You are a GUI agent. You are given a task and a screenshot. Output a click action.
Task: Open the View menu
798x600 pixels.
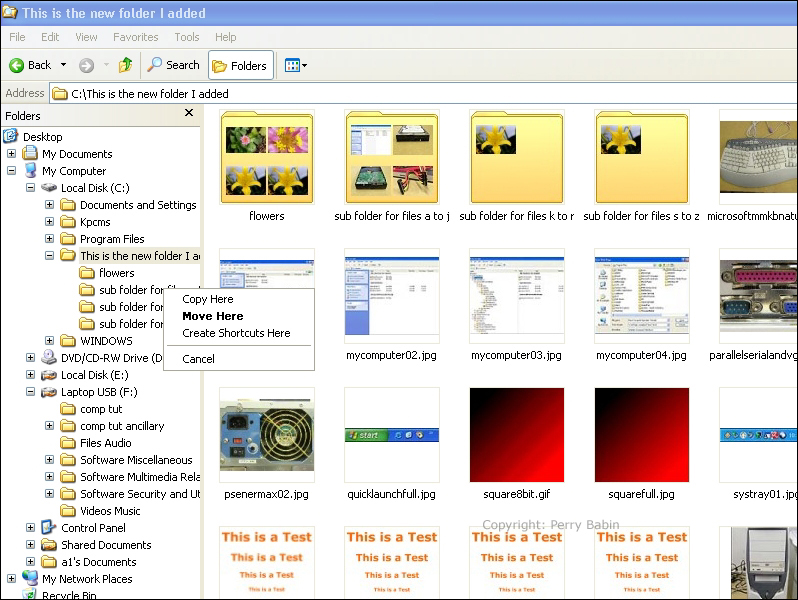(86, 37)
